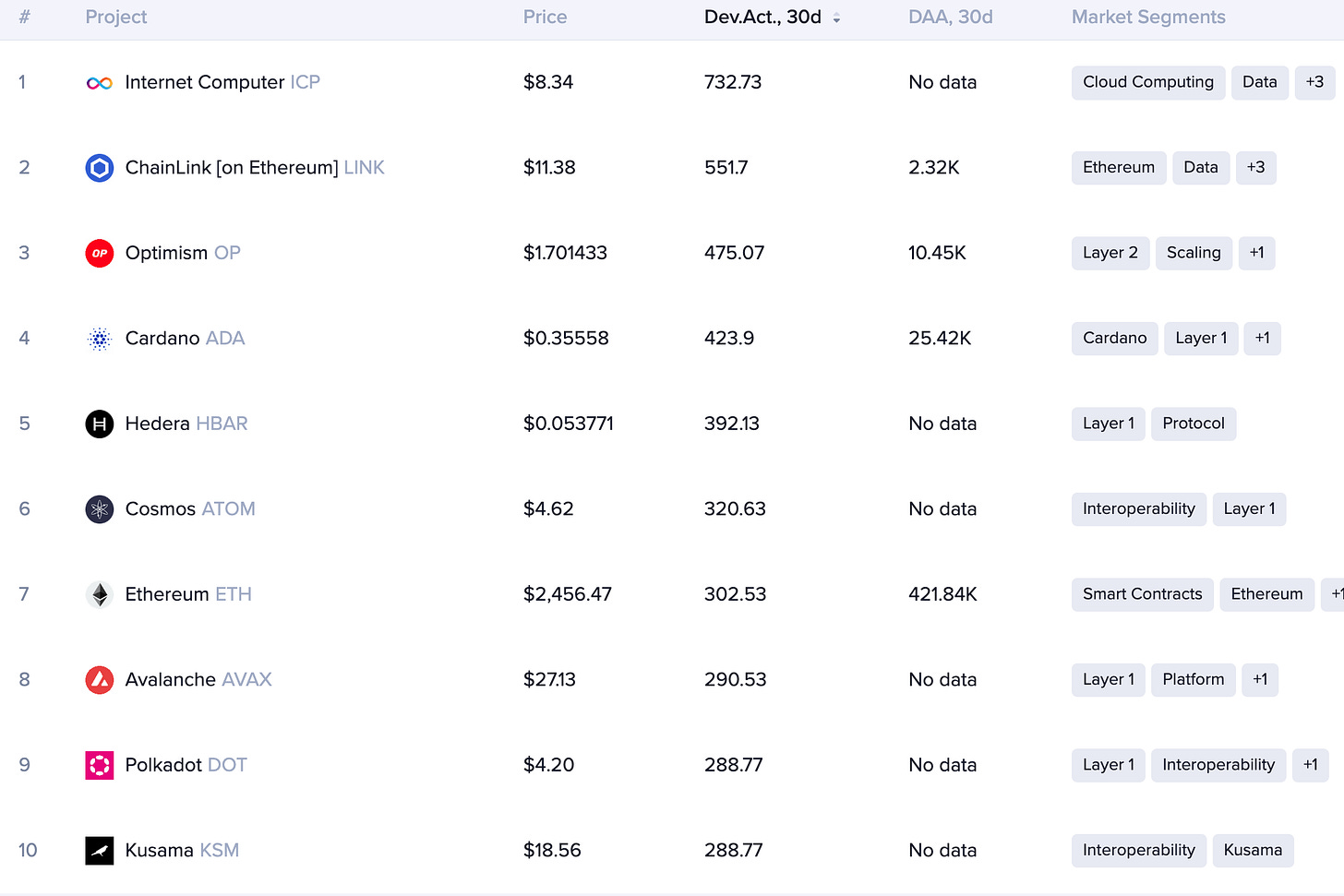Expand +1 segments for Polkadot
This screenshot has width=1344, height=896.
[1310, 765]
